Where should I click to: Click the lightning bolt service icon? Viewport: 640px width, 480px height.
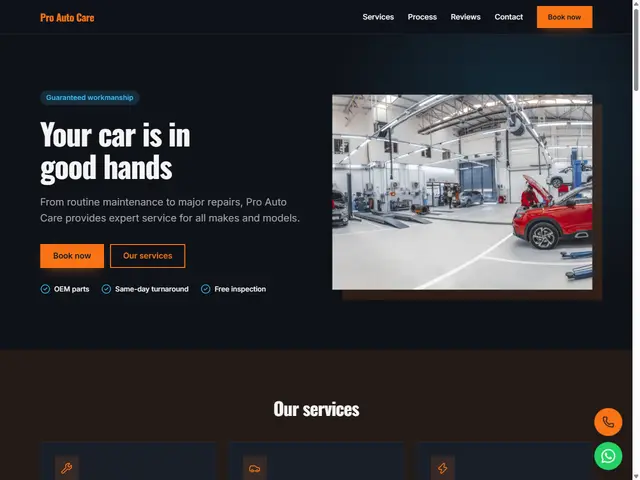click(x=443, y=468)
